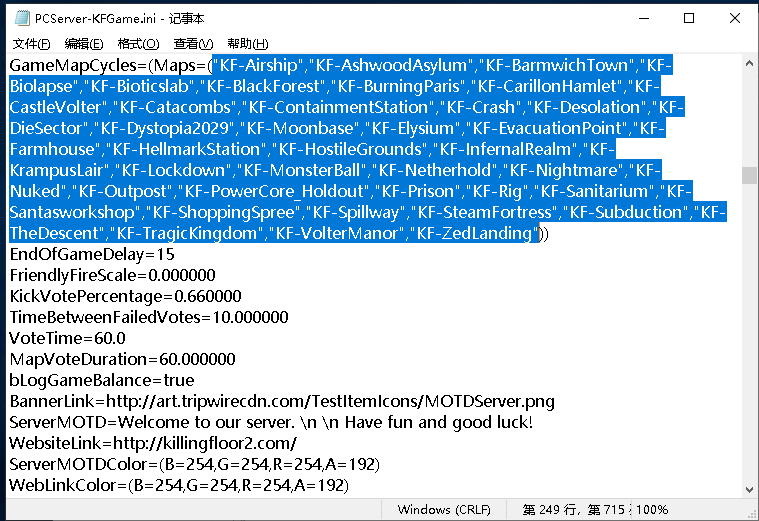The width and height of the screenshot is (759, 521).
Task: Click the "KF-Moonbase" map entry
Action: pos(303,128)
